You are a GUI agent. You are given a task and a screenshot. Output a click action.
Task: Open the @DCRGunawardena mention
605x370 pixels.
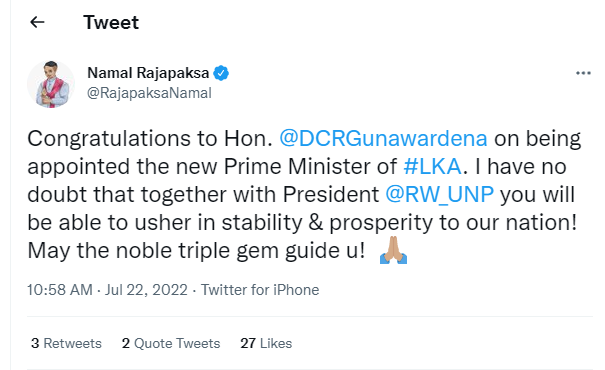(x=383, y=138)
